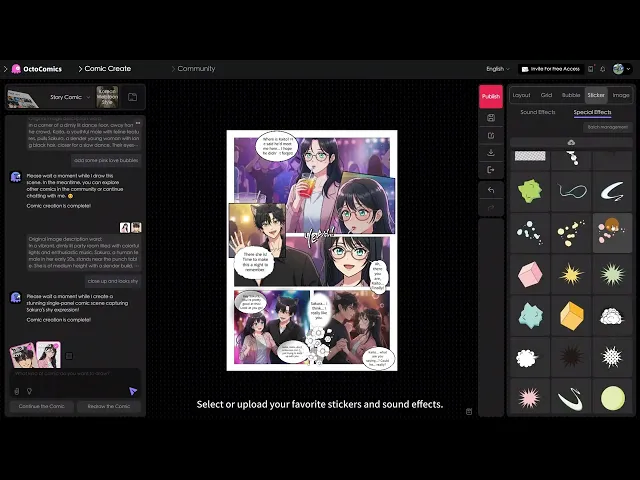
Task: Click Continue the Comic button
Action: (x=42, y=406)
